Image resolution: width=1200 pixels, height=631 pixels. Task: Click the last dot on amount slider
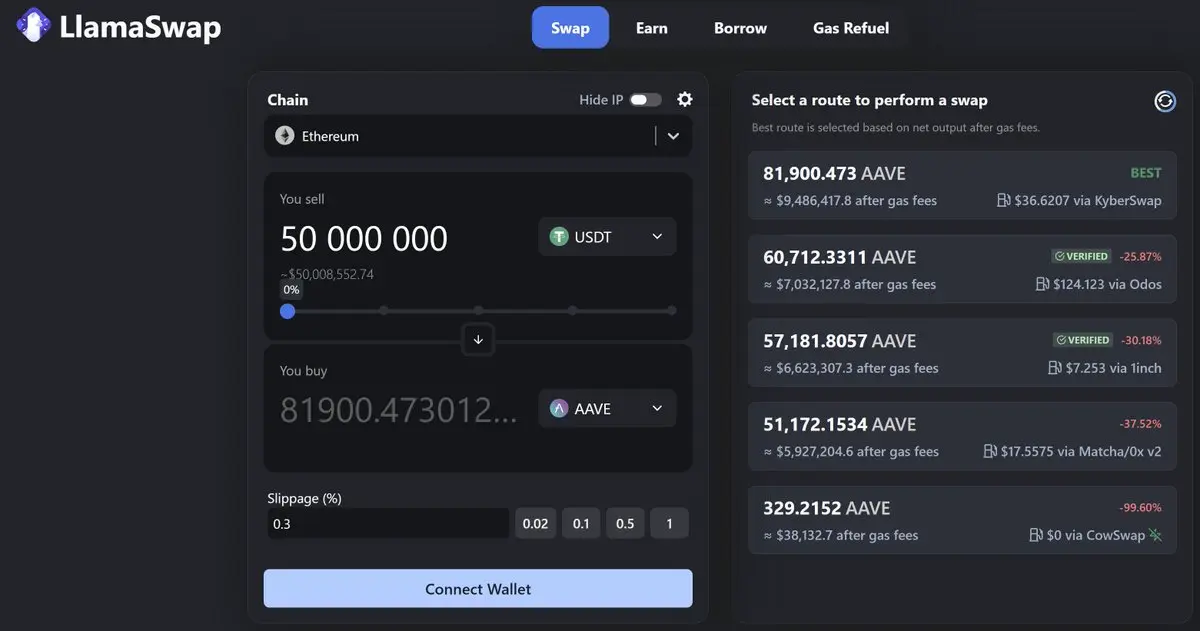tap(672, 311)
